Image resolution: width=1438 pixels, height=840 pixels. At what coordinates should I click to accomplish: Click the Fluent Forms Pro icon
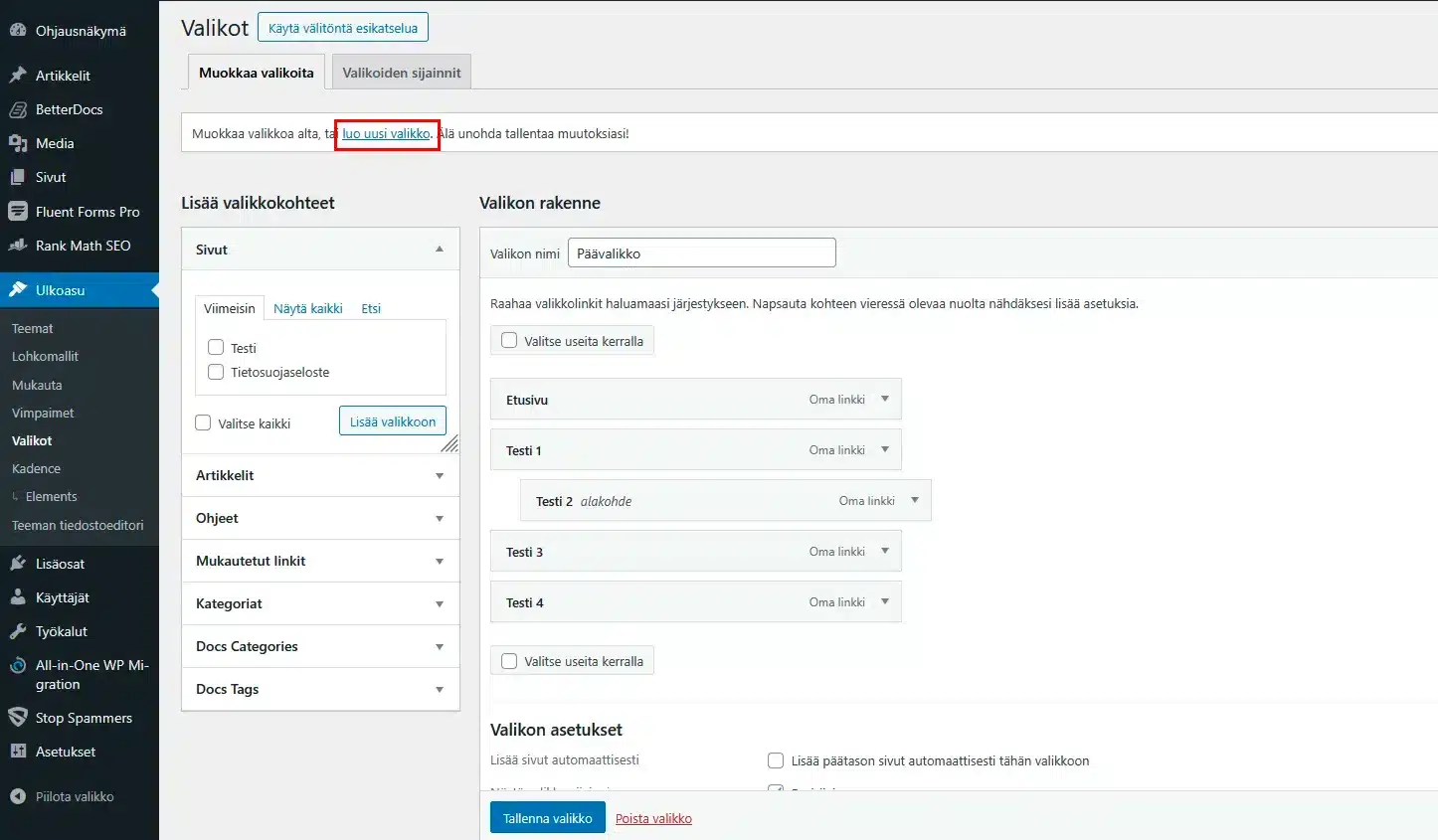(18, 212)
